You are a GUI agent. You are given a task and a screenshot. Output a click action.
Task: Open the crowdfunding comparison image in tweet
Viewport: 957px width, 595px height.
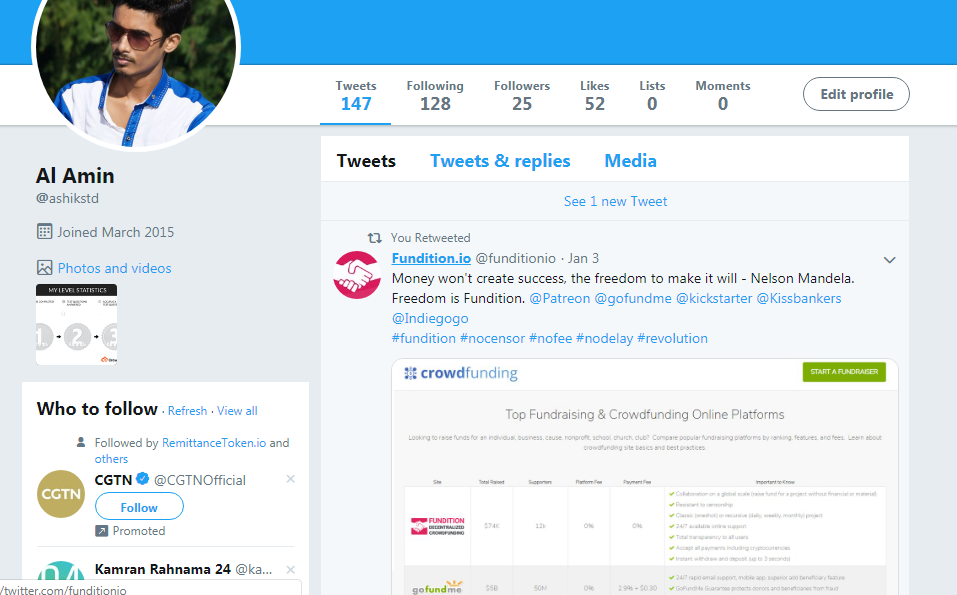click(x=645, y=477)
